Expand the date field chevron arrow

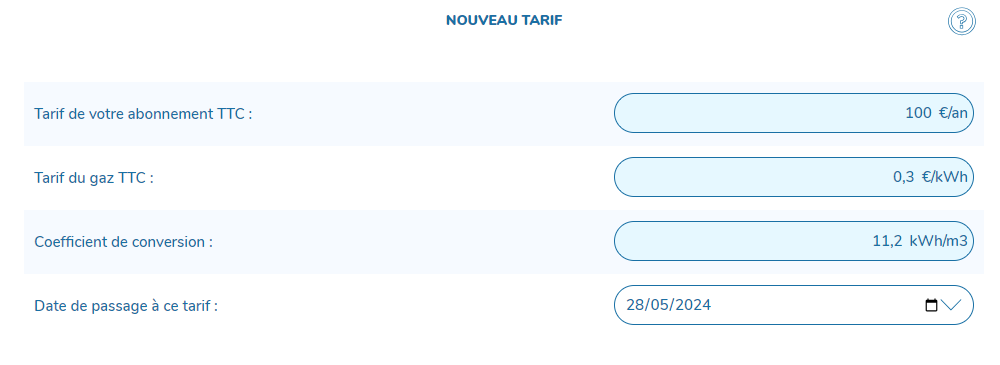[950, 305]
